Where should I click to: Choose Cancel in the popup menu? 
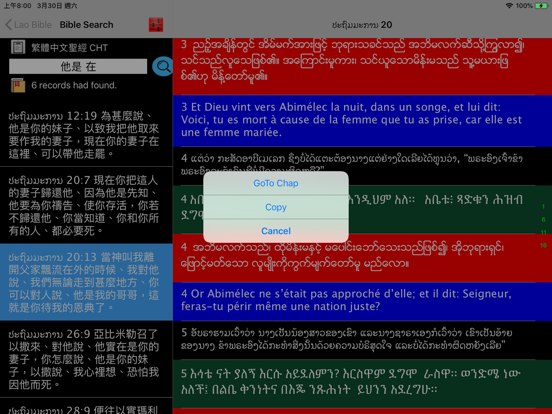click(x=276, y=231)
